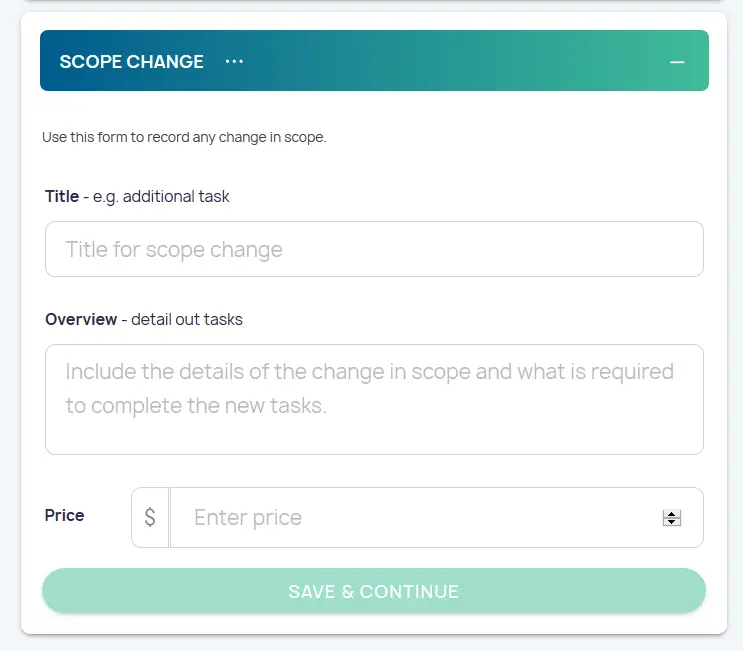Click the empty middle of the header bar

pos(450,61)
